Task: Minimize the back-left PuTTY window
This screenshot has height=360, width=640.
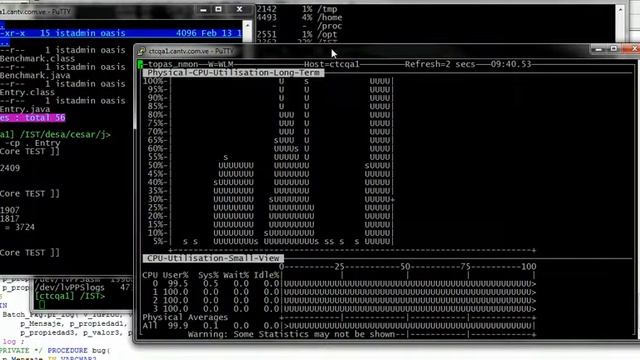Action: (x=203, y=9)
